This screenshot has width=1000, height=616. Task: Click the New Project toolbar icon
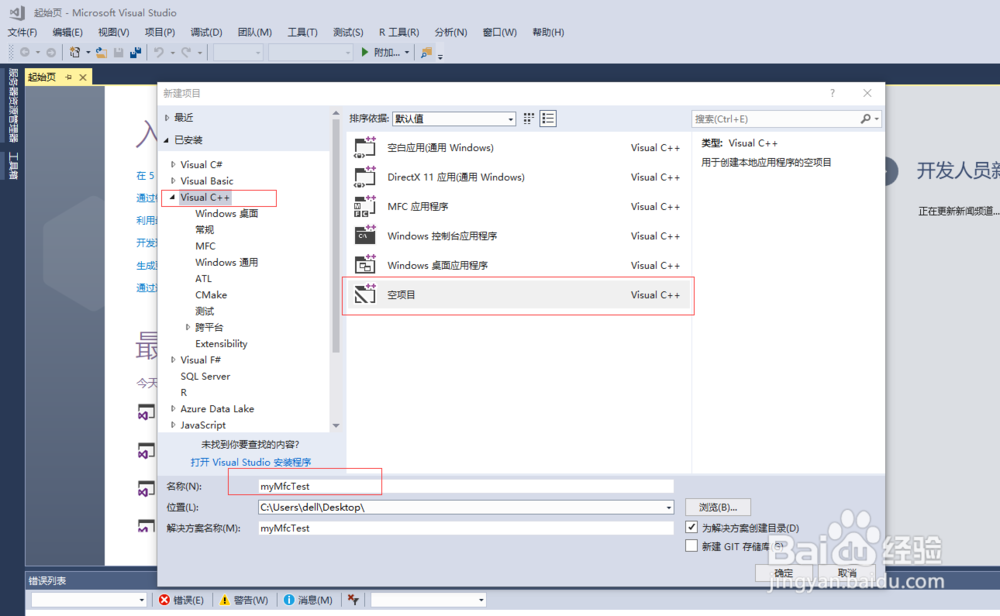coord(75,52)
